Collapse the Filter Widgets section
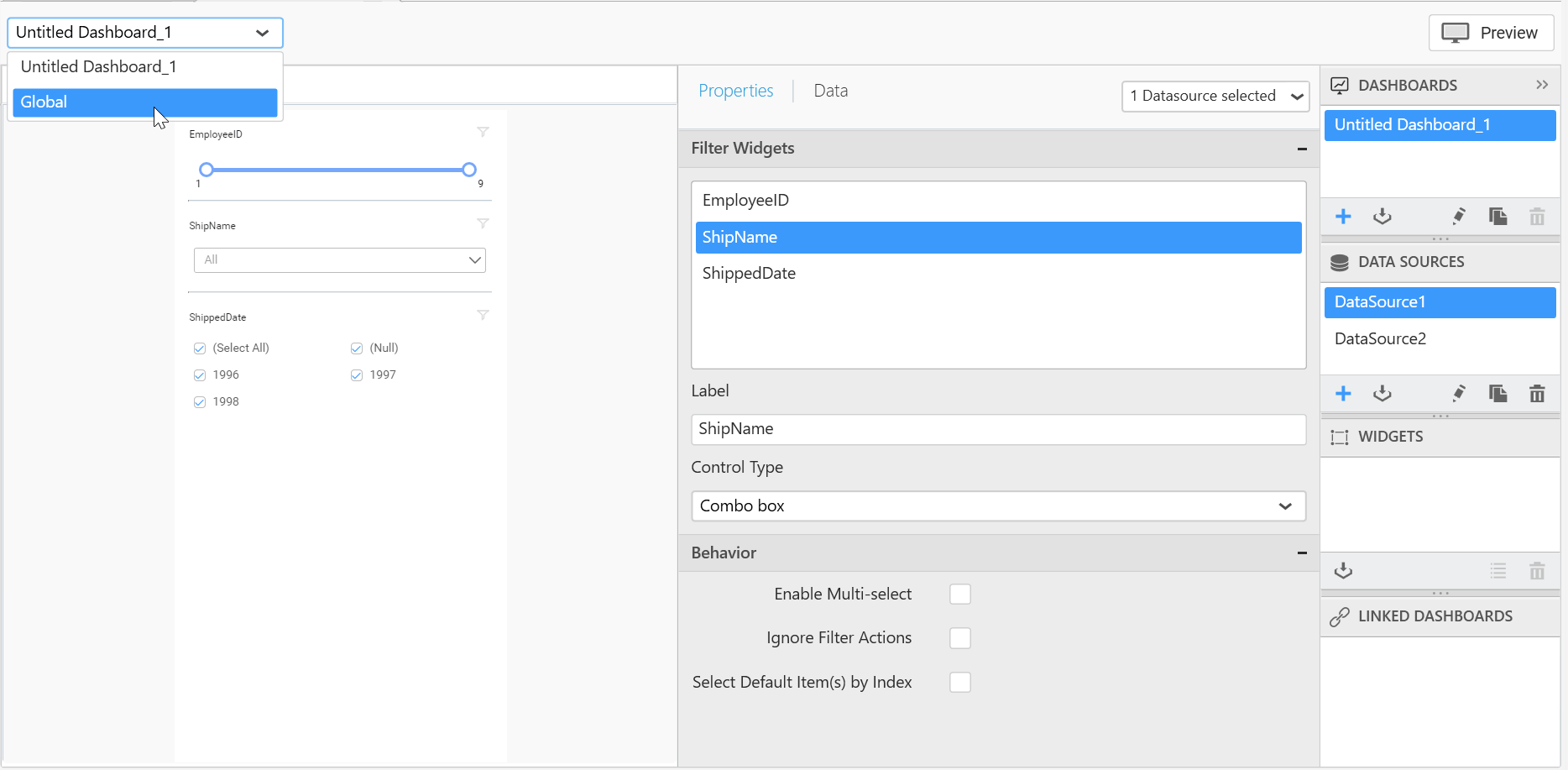The width and height of the screenshot is (1568, 770). click(x=1302, y=149)
